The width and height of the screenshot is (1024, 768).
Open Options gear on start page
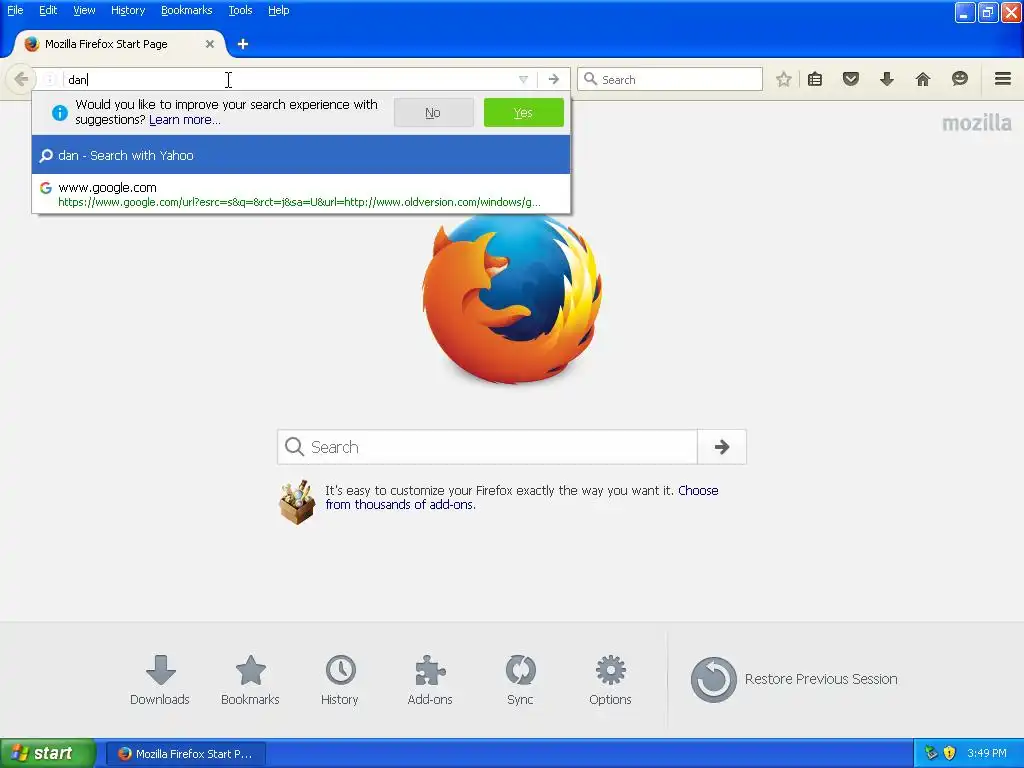point(610,680)
